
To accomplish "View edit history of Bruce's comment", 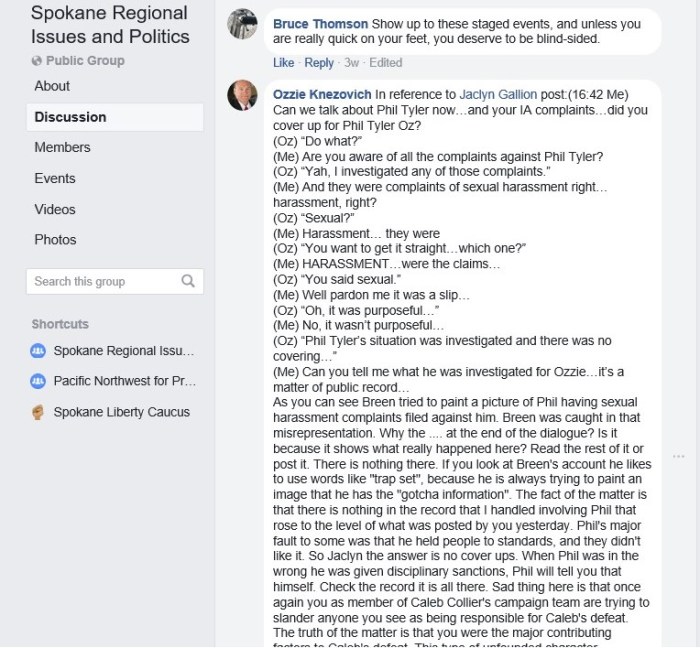I will click(x=384, y=63).
